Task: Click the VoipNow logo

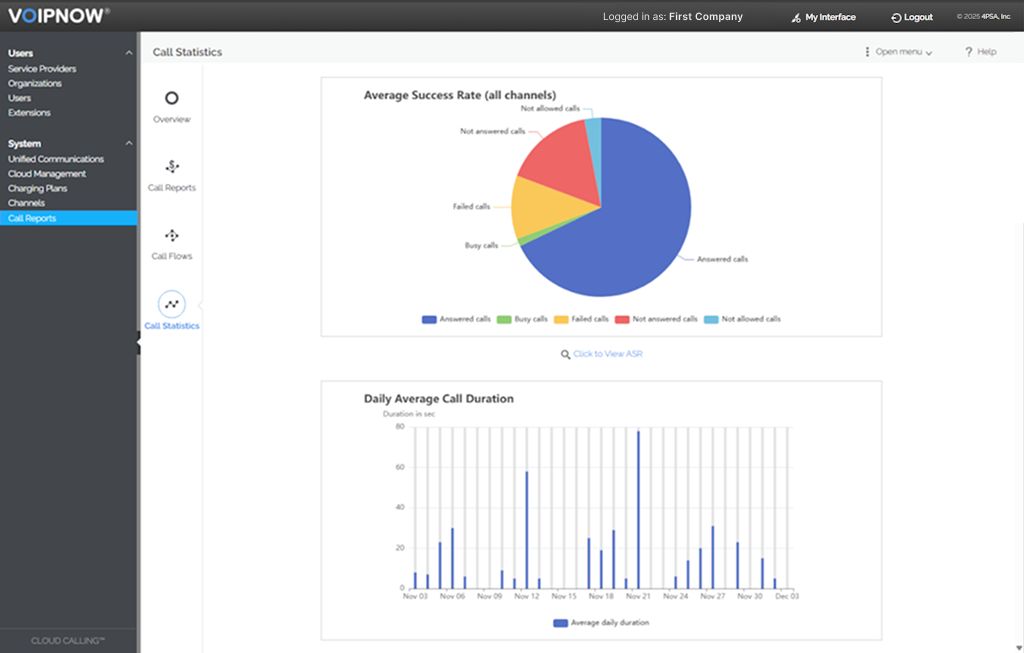Action: [x=59, y=16]
